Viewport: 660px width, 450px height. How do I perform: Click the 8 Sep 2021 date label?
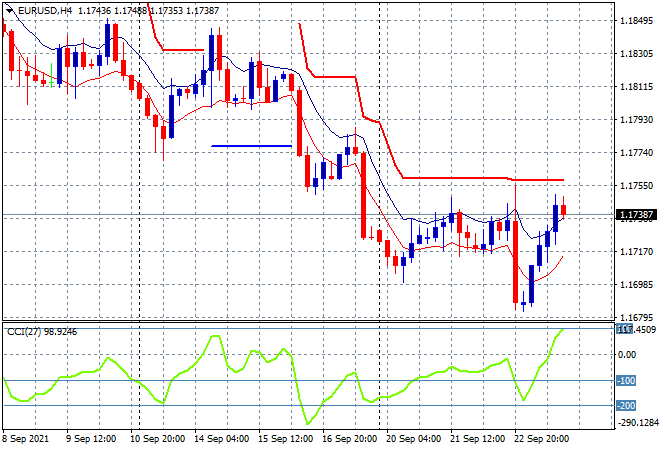[26, 439]
